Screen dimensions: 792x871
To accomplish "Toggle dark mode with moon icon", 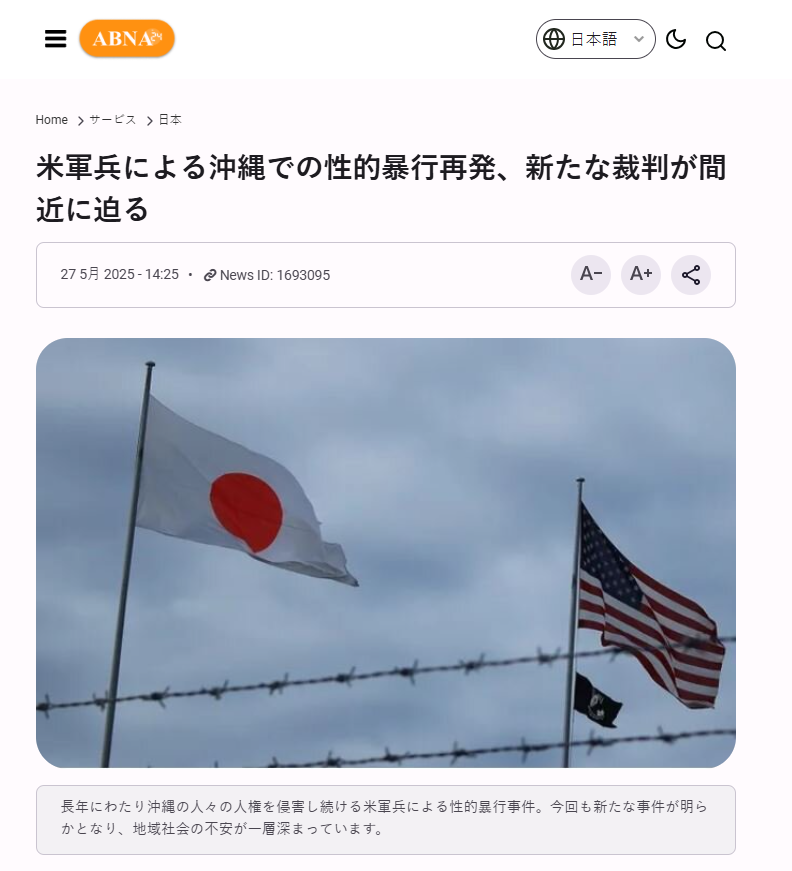I will pyautogui.click(x=676, y=39).
